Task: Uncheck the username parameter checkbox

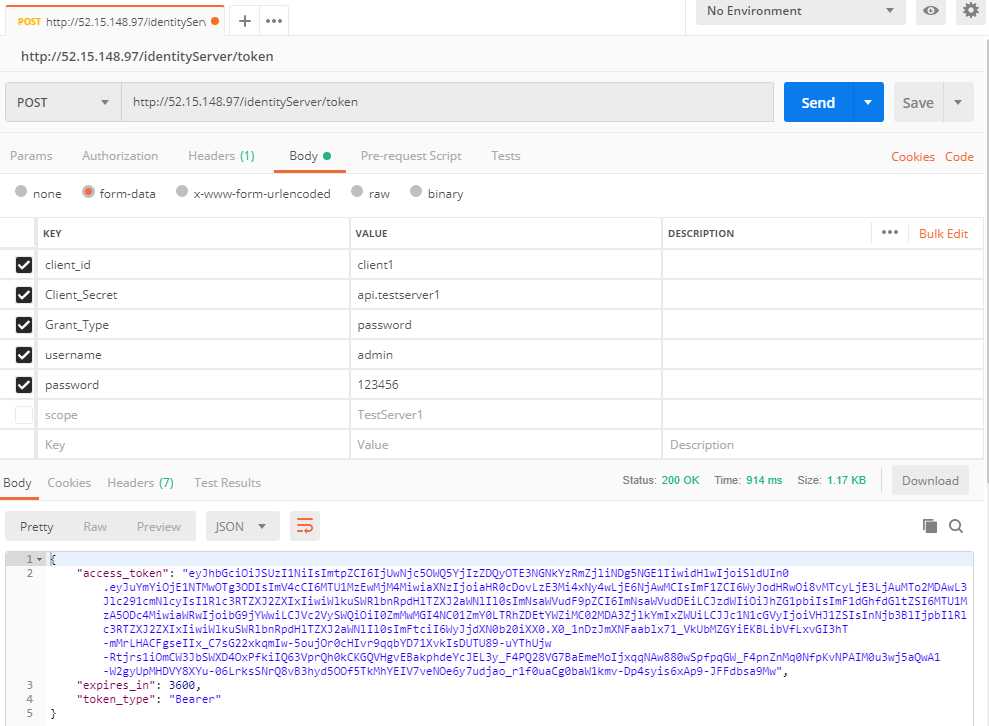Action: (x=24, y=355)
